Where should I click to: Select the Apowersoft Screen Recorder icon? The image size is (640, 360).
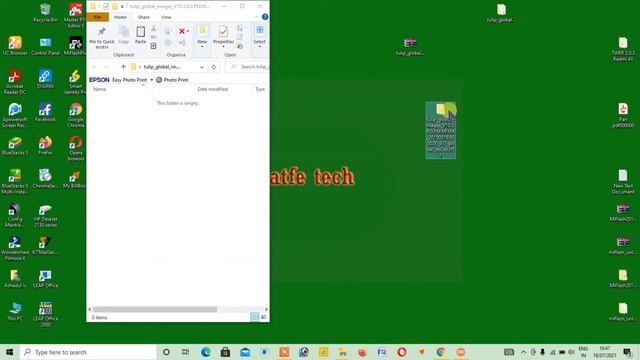coord(15,115)
